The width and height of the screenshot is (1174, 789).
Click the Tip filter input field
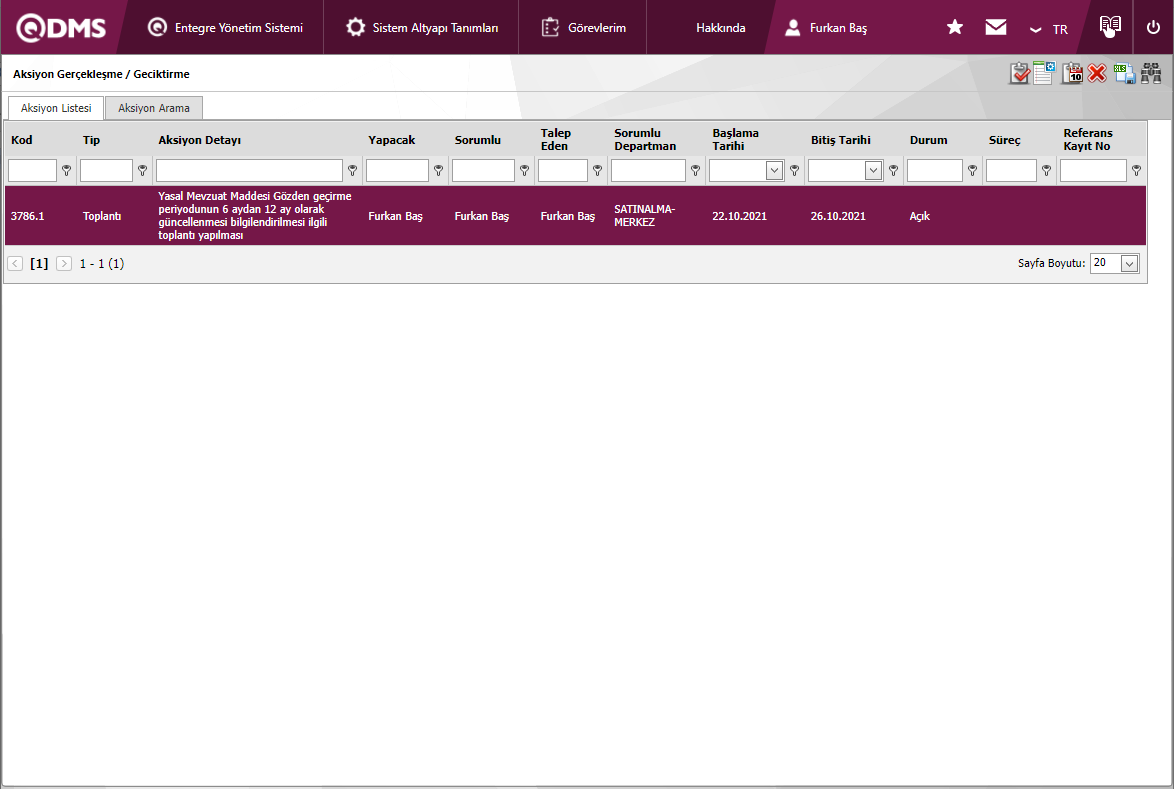pyautogui.click(x=106, y=171)
